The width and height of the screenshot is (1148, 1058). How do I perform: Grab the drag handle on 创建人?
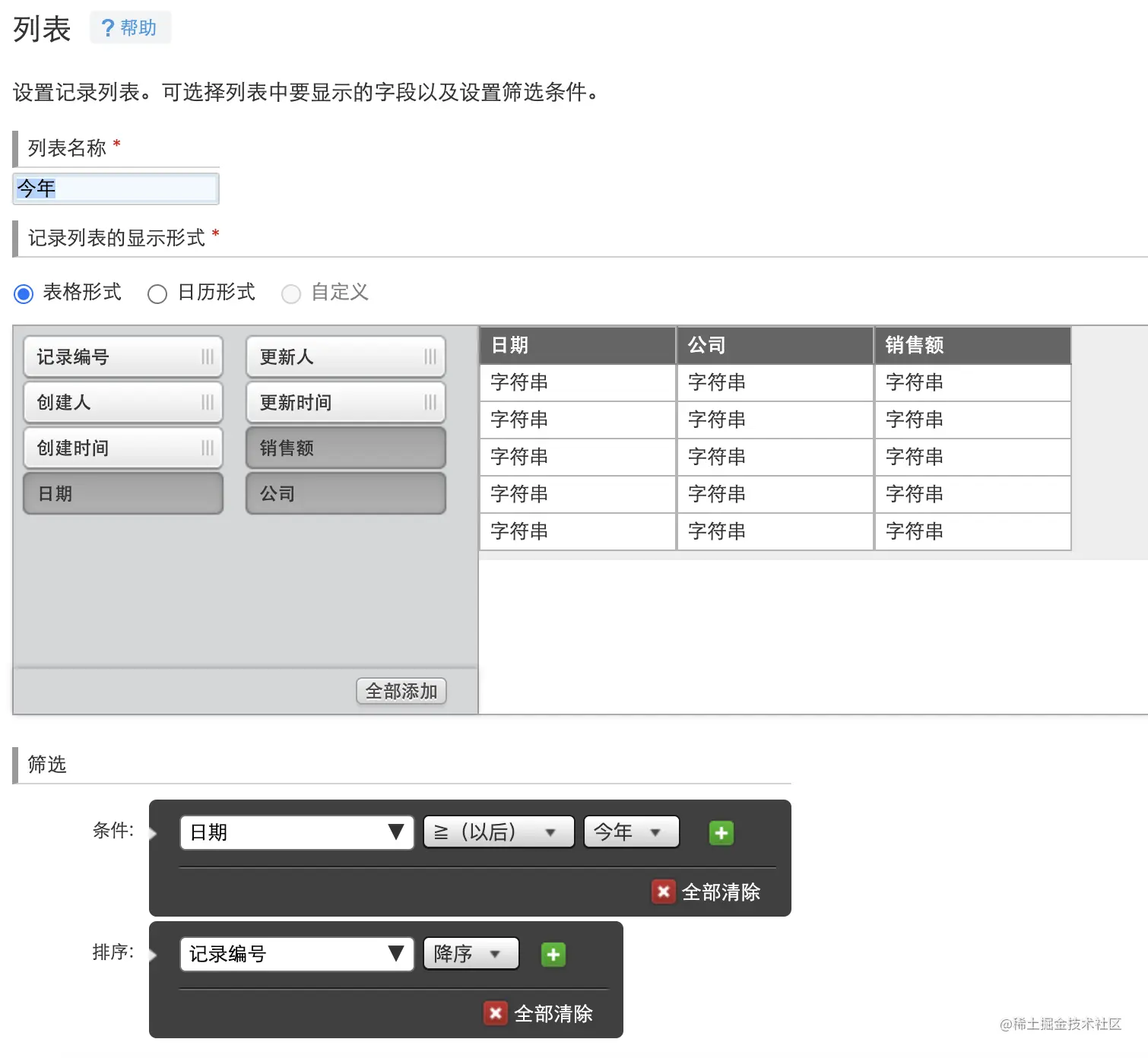pyautogui.click(x=208, y=403)
